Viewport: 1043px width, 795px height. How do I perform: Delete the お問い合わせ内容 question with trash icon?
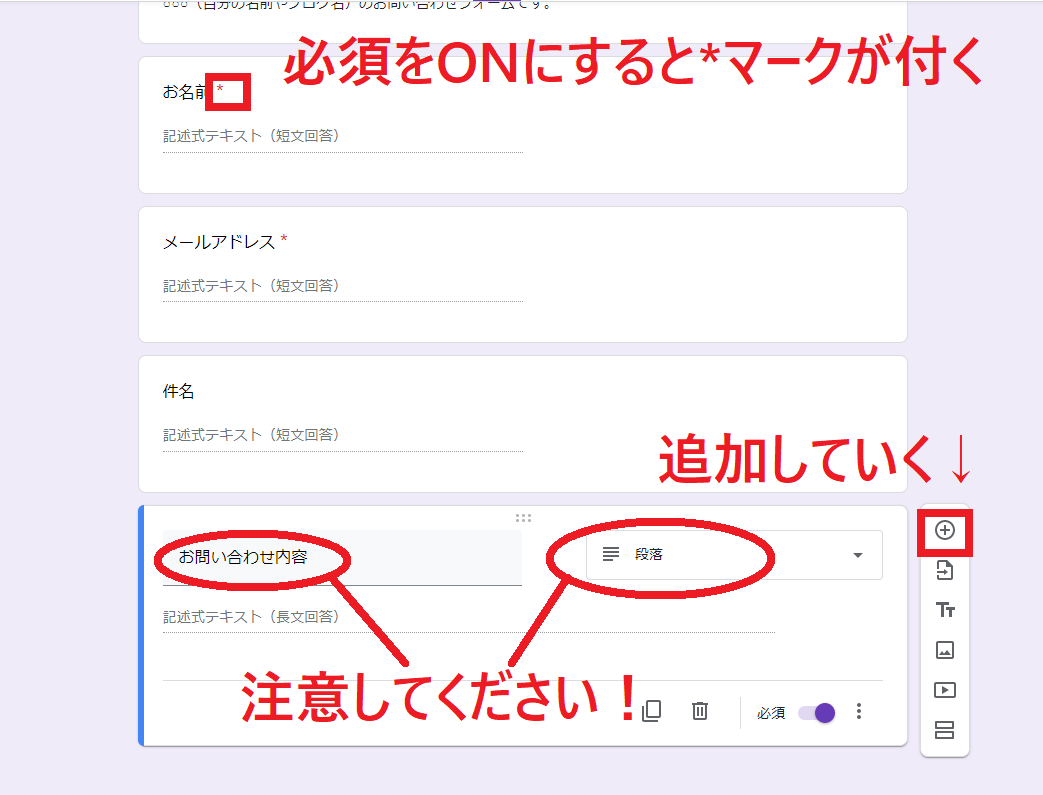click(699, 711)
